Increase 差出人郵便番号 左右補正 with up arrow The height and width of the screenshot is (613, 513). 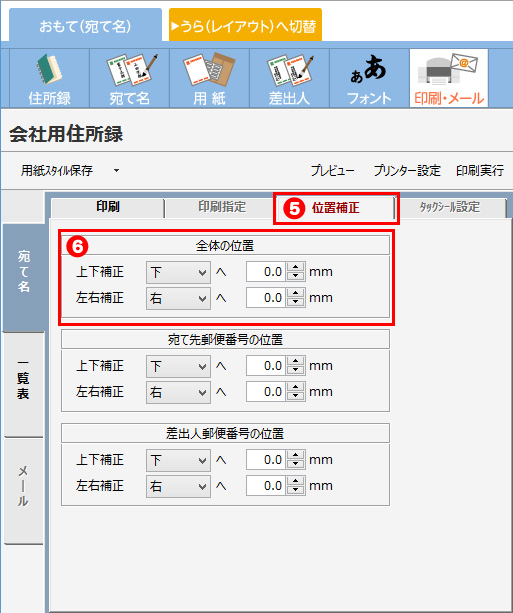pos(296,482)
